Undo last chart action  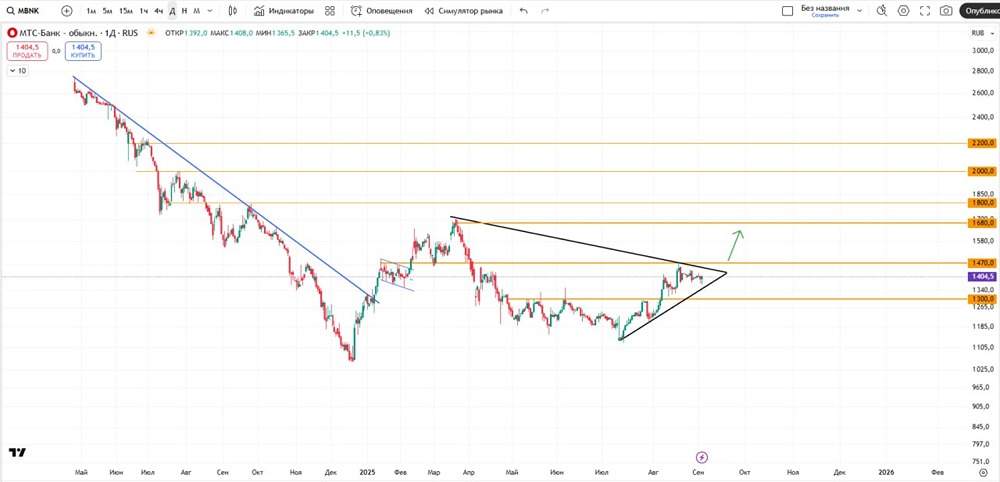coord(524,11)
